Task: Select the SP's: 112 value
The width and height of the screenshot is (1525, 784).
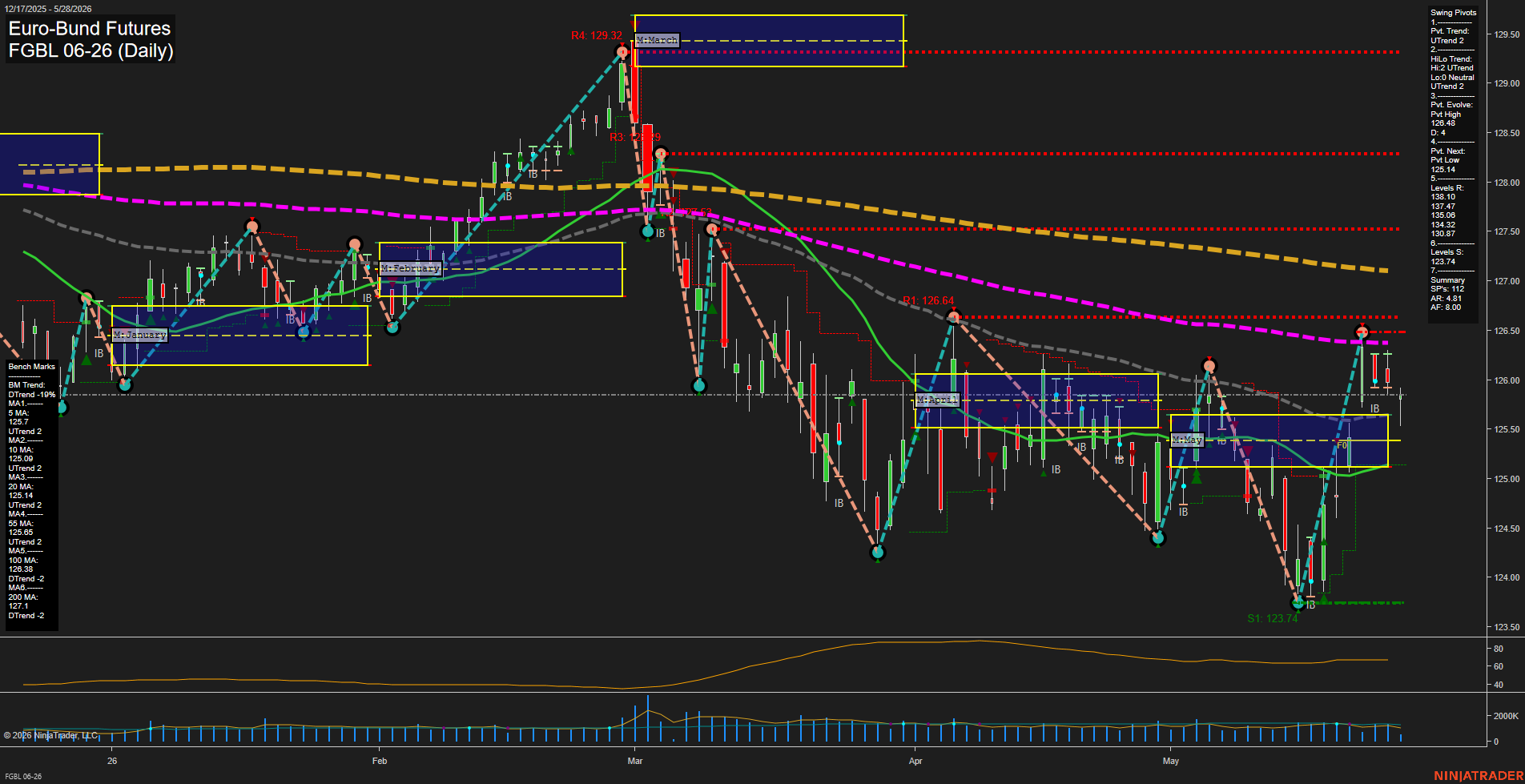Action: click(x=1447, y=289)
